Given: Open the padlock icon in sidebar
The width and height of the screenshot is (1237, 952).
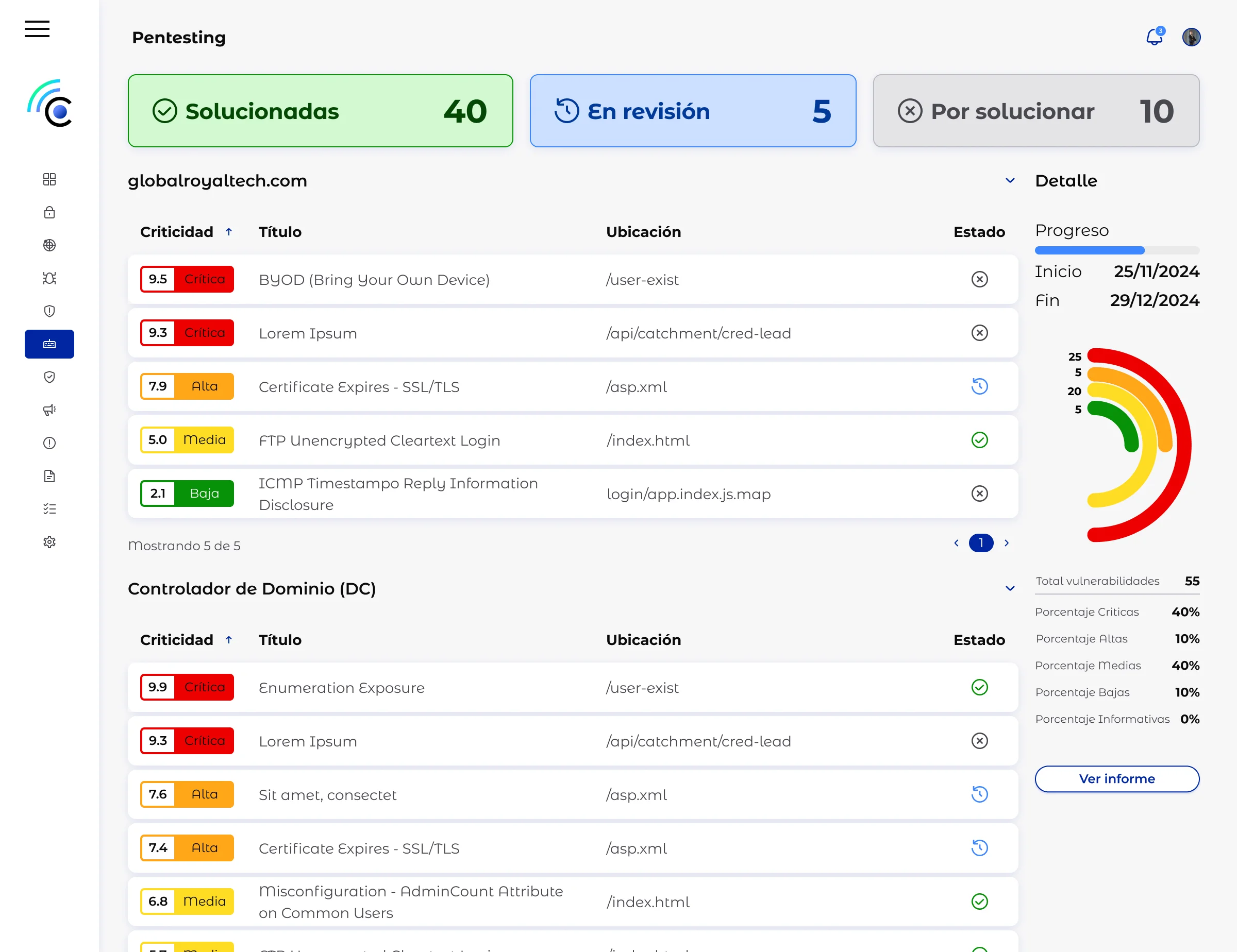Looking at the screenshot, I should [x=49, y=212].
